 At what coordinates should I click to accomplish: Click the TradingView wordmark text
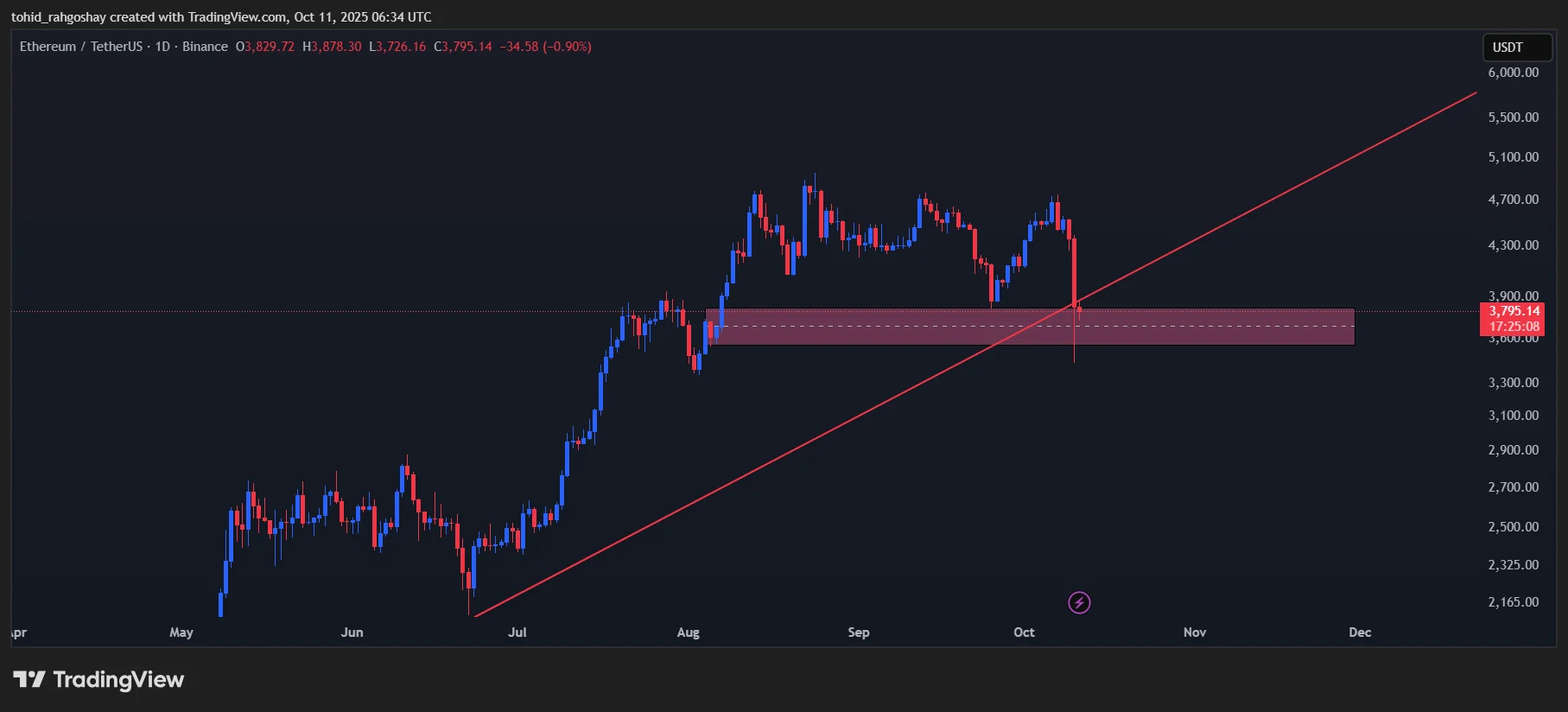(x=118, y=680)
